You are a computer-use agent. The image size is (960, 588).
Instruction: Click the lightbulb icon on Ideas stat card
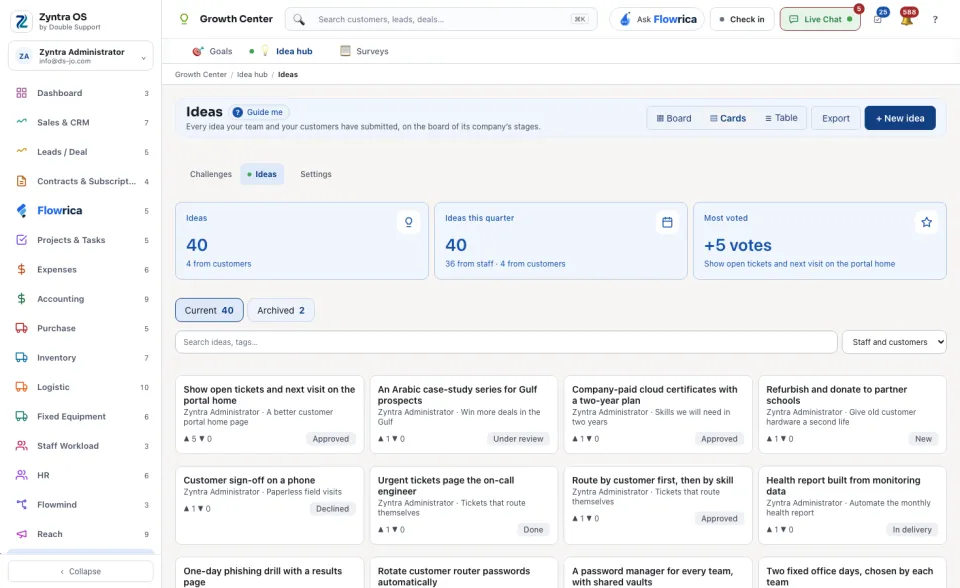(x=408, y=222)
